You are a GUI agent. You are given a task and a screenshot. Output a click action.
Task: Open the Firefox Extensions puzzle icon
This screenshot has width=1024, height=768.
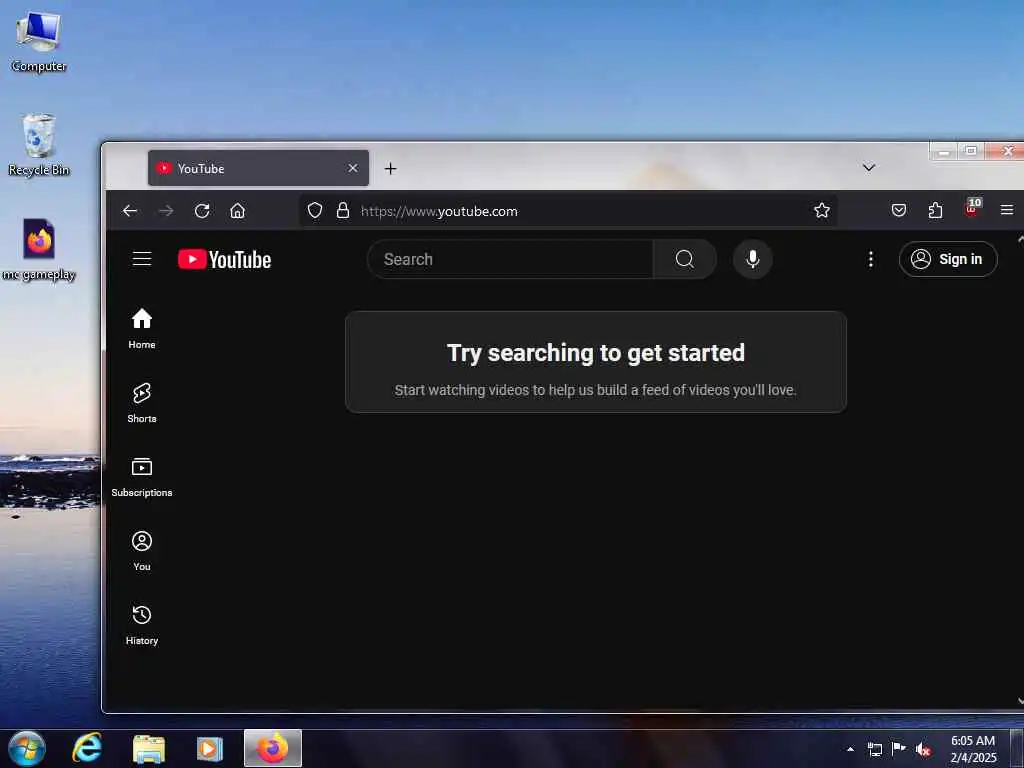point(935,210)
